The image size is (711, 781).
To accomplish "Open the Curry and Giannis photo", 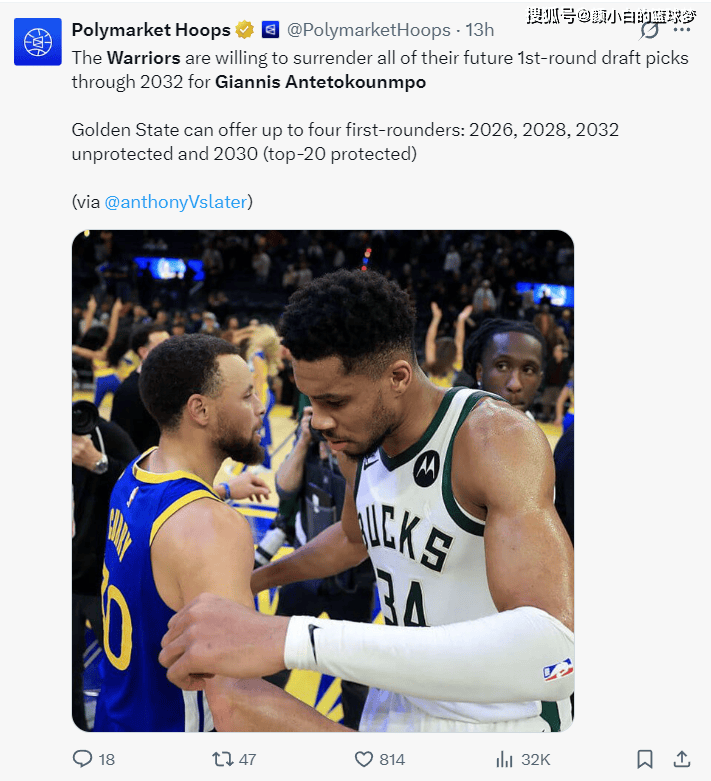I will [323, 481].
